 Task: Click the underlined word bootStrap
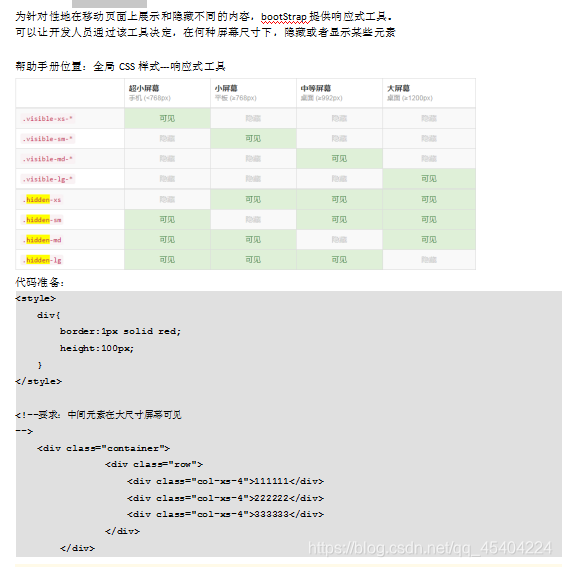click(284, 17)
